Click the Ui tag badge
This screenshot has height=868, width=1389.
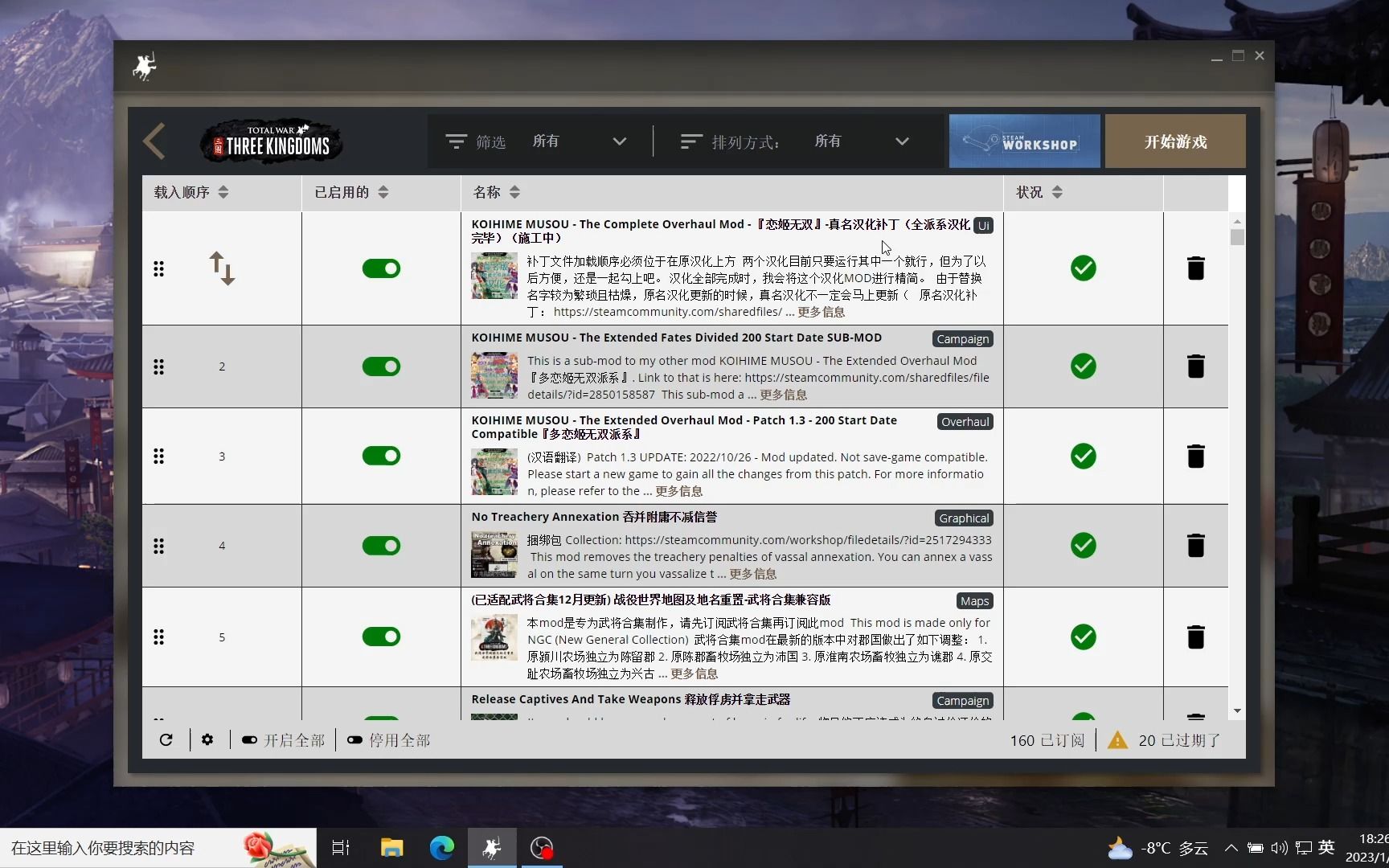click(983, 226)
